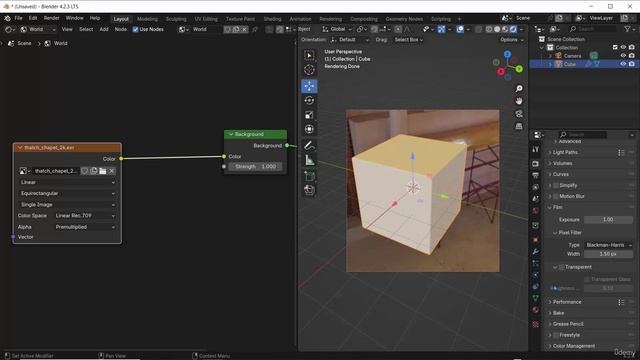Open the Alpha Premultiplied dropdown

(85, 227)
